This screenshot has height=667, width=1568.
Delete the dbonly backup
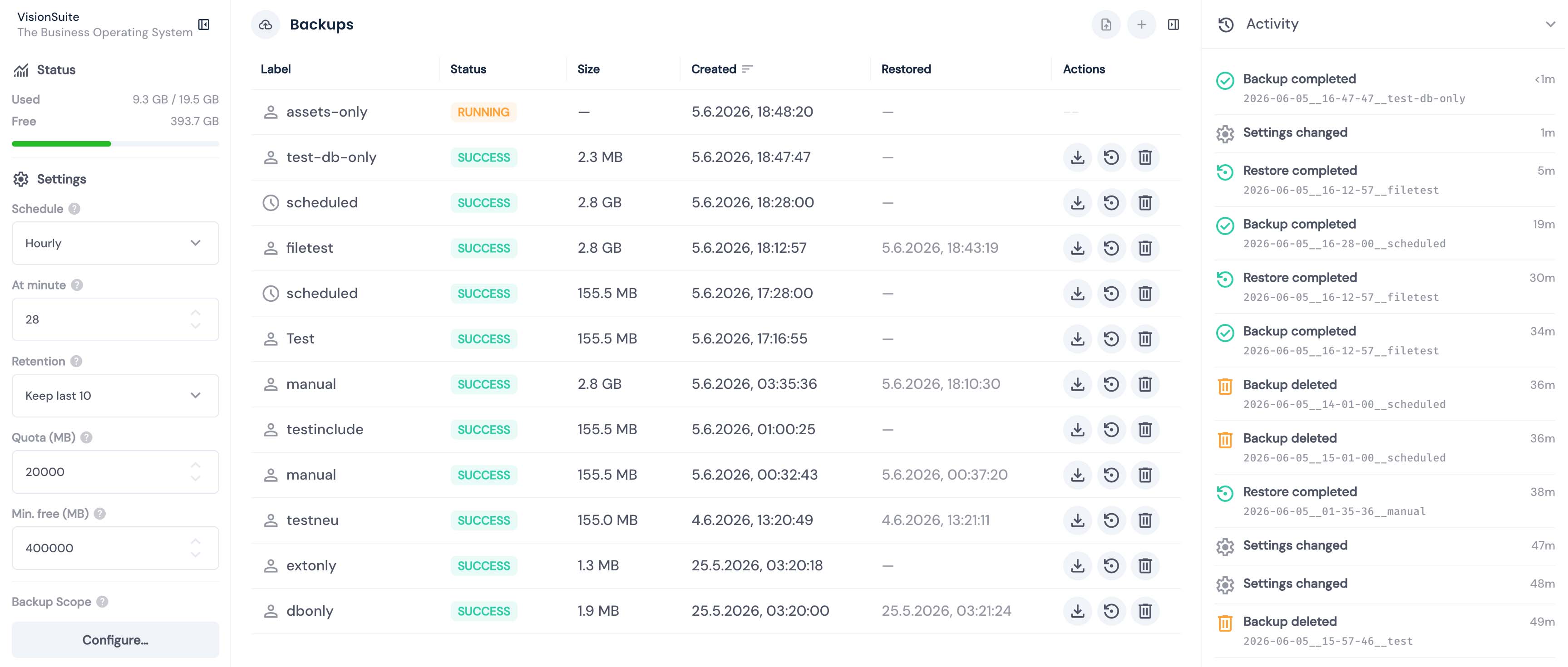point(1145,611)
